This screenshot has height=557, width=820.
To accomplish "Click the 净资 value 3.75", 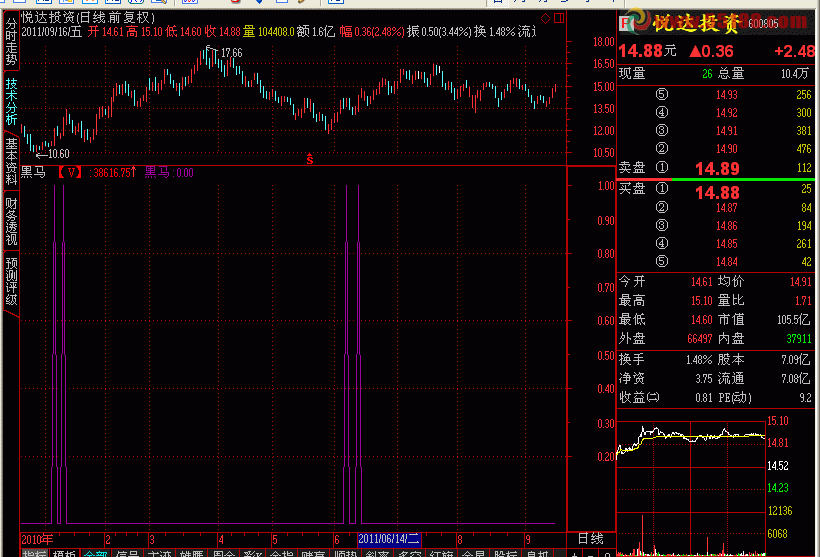I will point(703,379).
